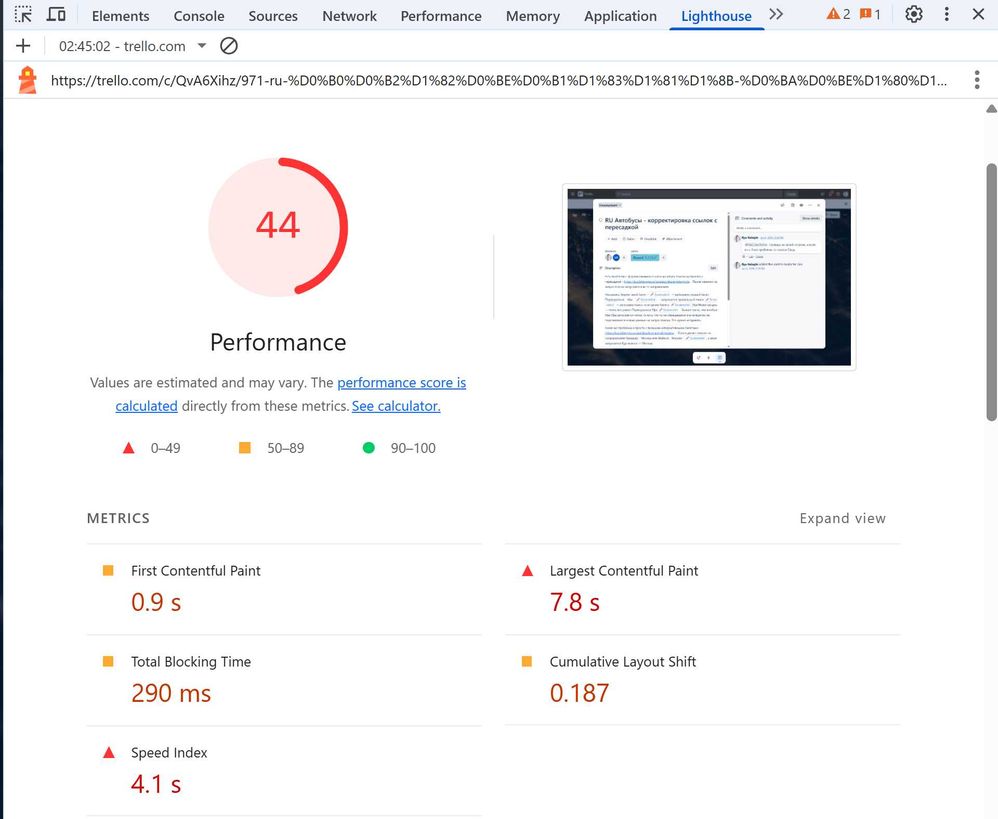Click the red triangle beside Speed Index

click(x=109, y=752)
